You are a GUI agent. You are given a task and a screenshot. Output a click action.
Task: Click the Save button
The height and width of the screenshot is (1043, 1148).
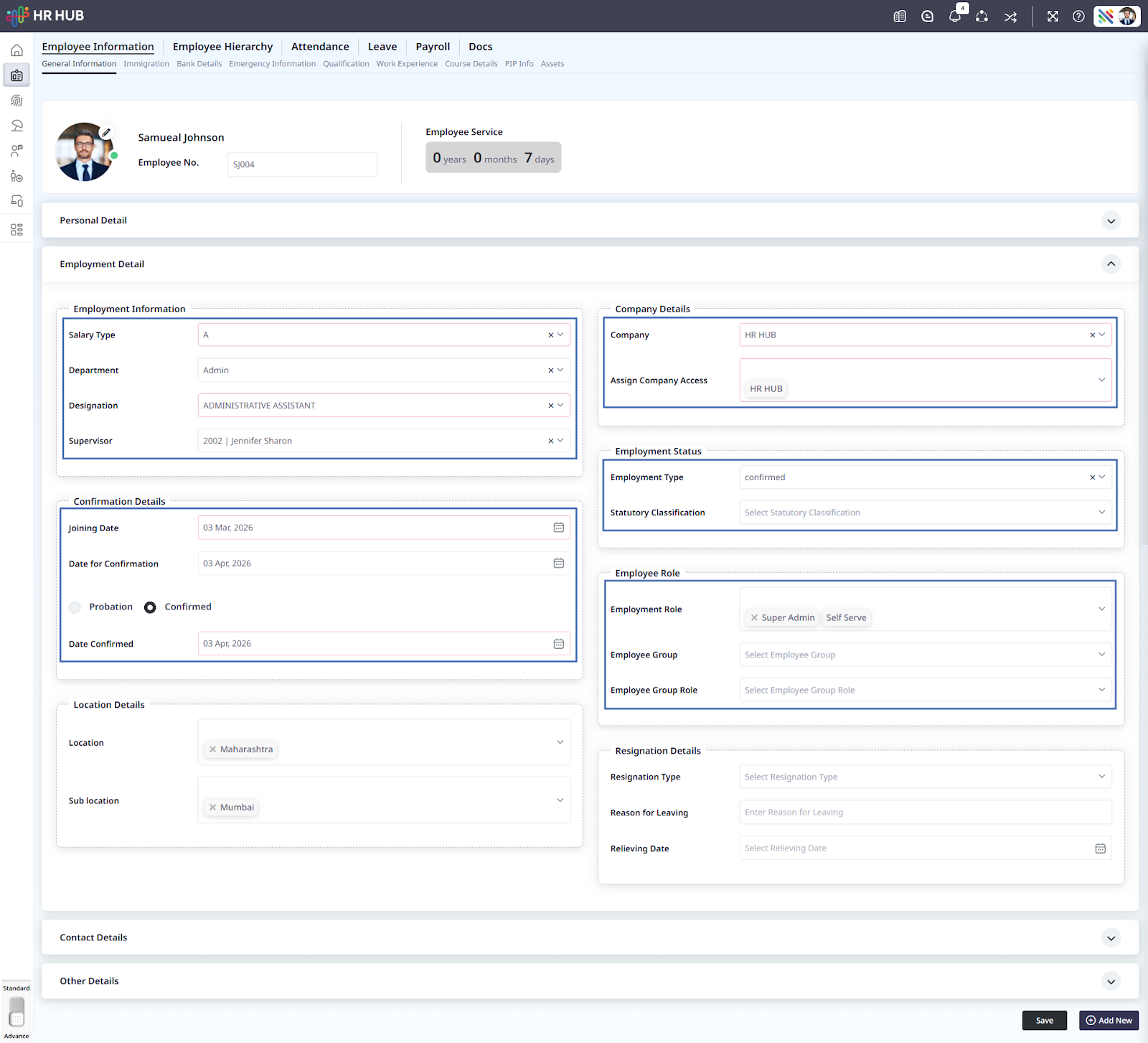pyautogui.click(x=1044, y=1020)
